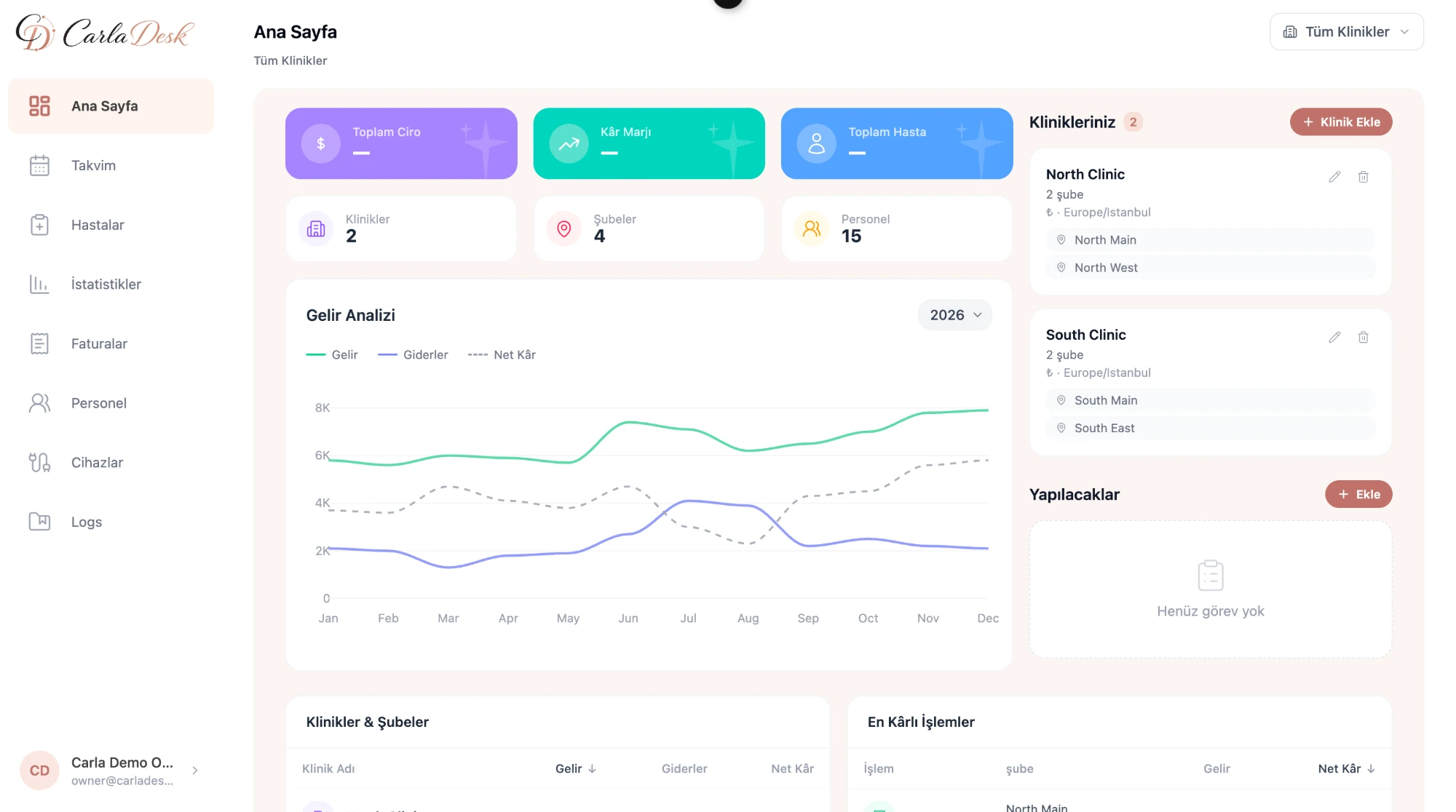Click the Şubeler location pin icon
This screenshot has height=812, width=1456.
pyautogui.click(x=564, y=229)
